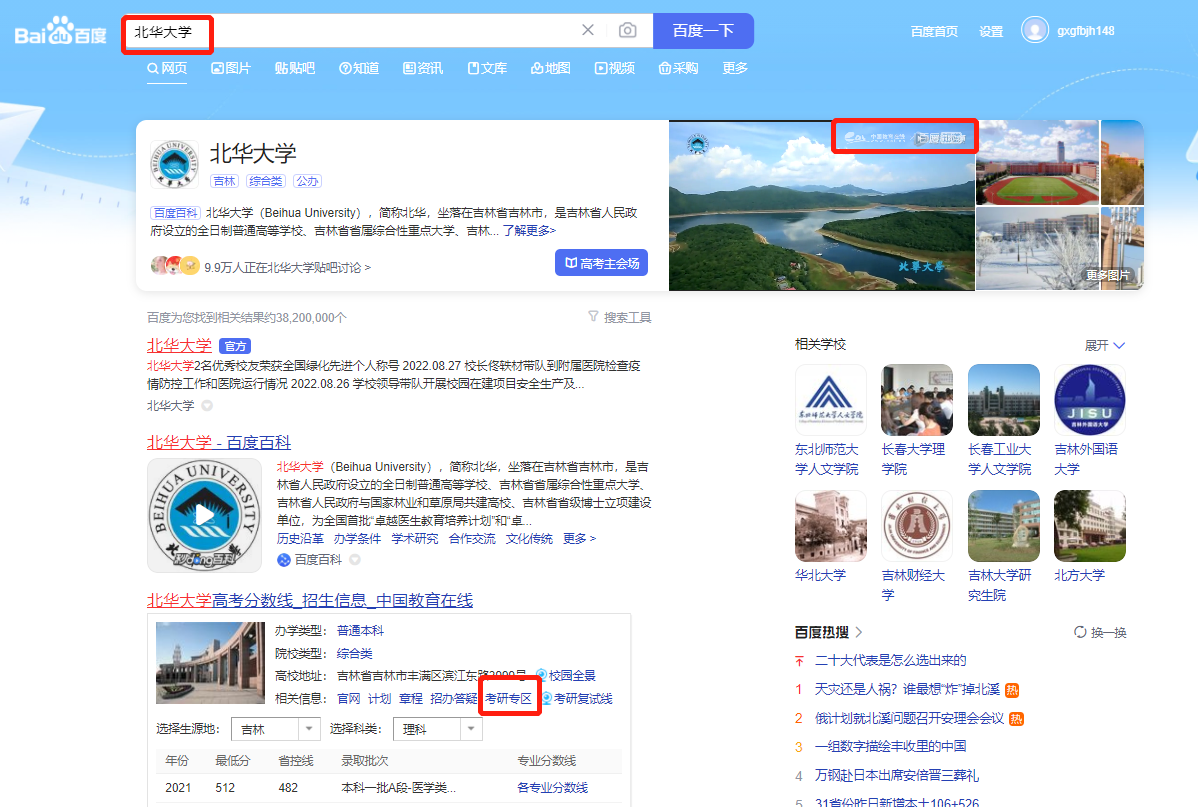Switch to the 知道 tab

point(359,68)
